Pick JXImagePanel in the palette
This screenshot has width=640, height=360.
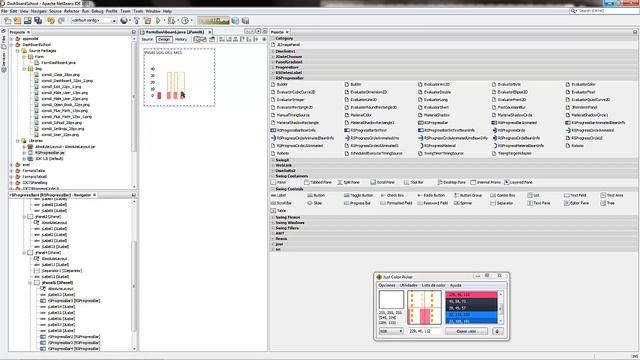(286, 44)
